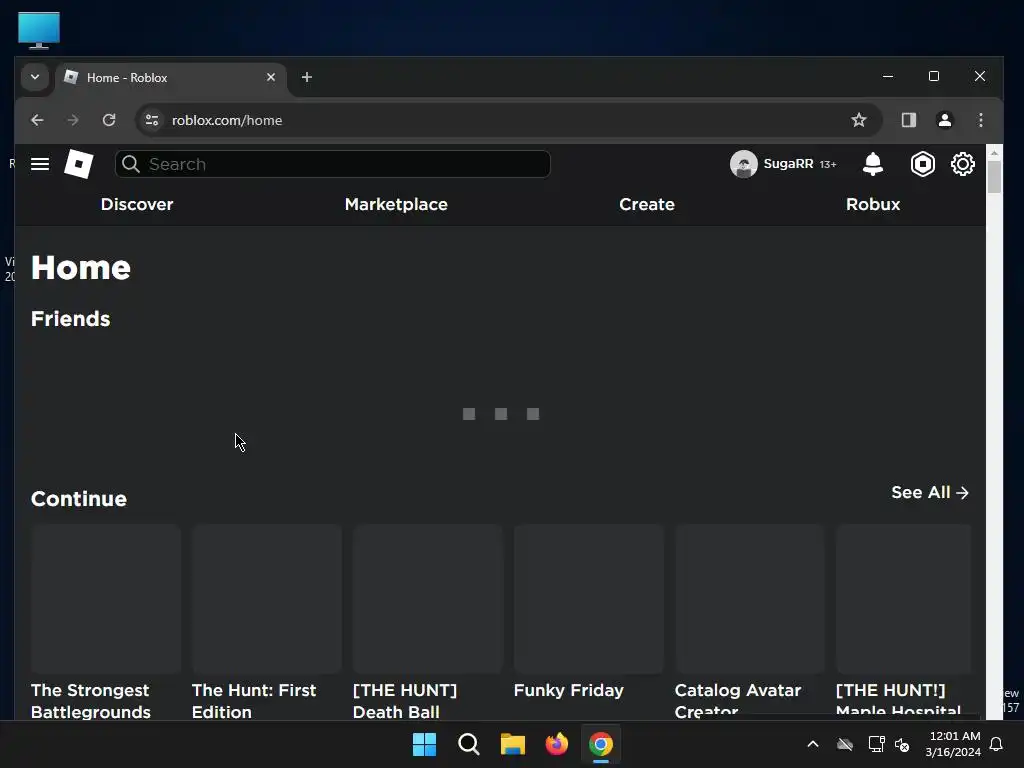
Task: Launch Firefox from taskbar
Action: coord(556,744)
